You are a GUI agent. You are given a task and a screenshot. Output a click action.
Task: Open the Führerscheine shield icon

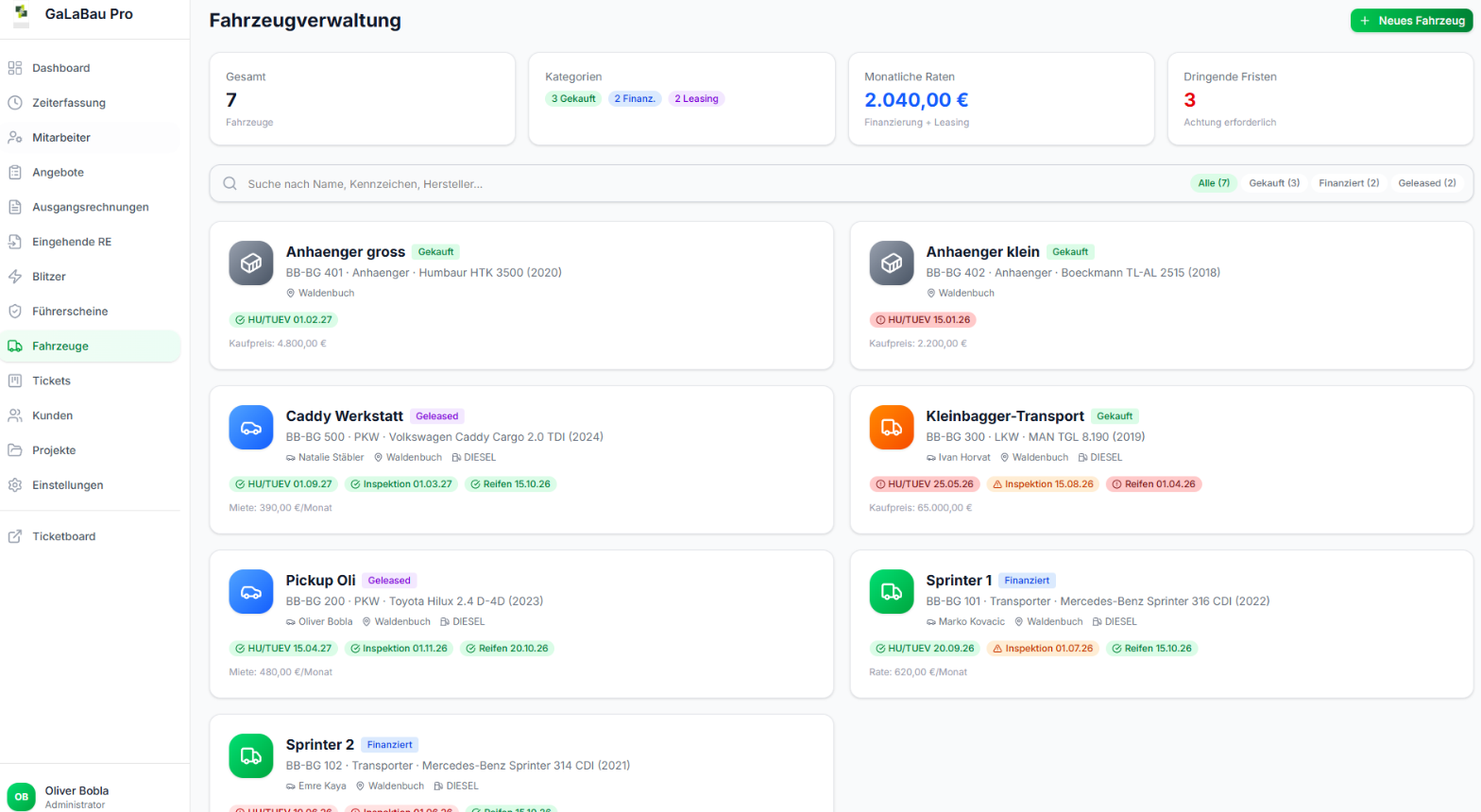point(15,312)
